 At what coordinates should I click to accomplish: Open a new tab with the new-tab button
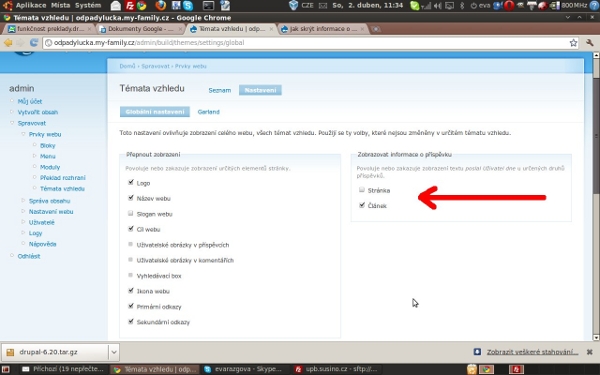pyautogui.click(x=376, y=29)
